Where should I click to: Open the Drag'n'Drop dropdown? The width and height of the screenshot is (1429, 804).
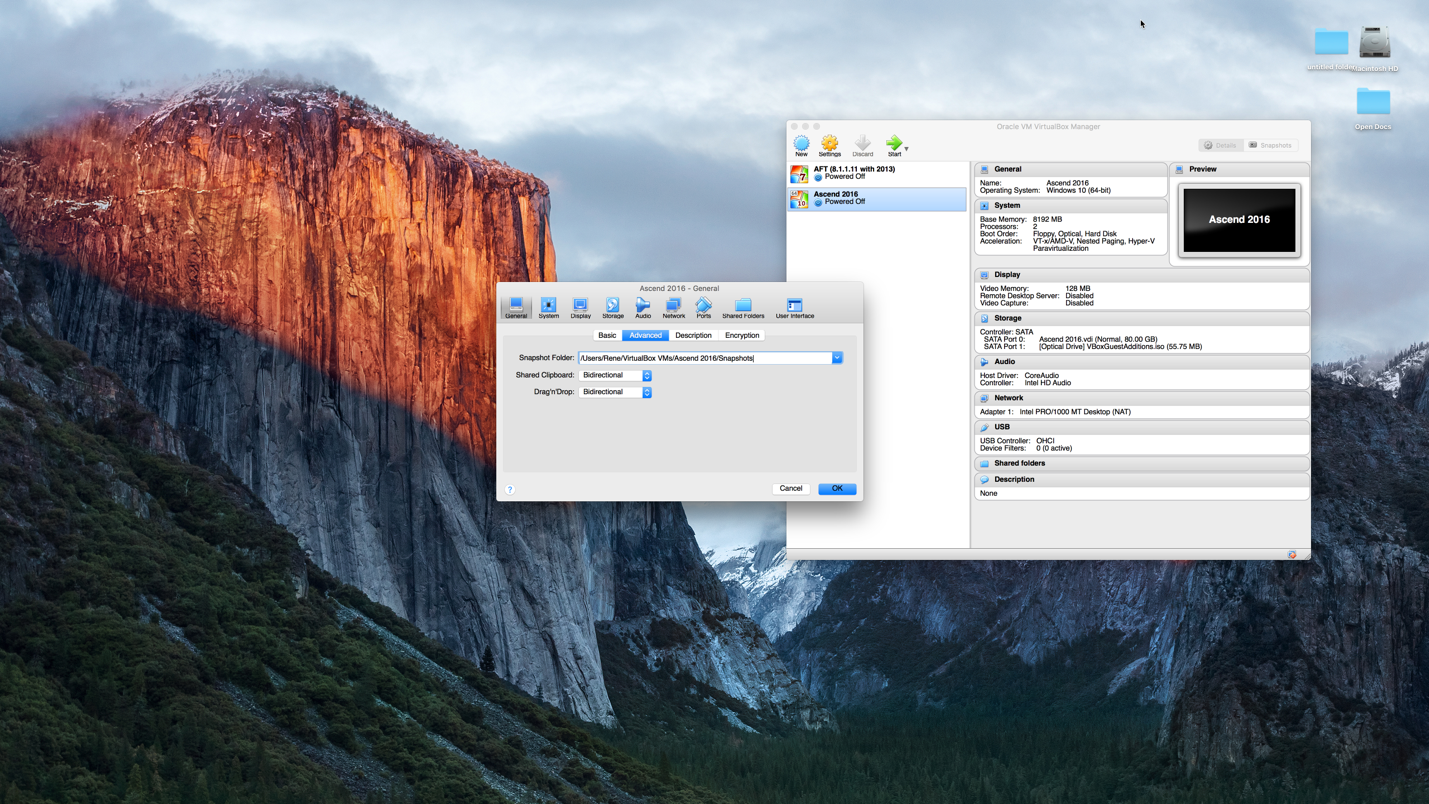click(x=616, y=392)
